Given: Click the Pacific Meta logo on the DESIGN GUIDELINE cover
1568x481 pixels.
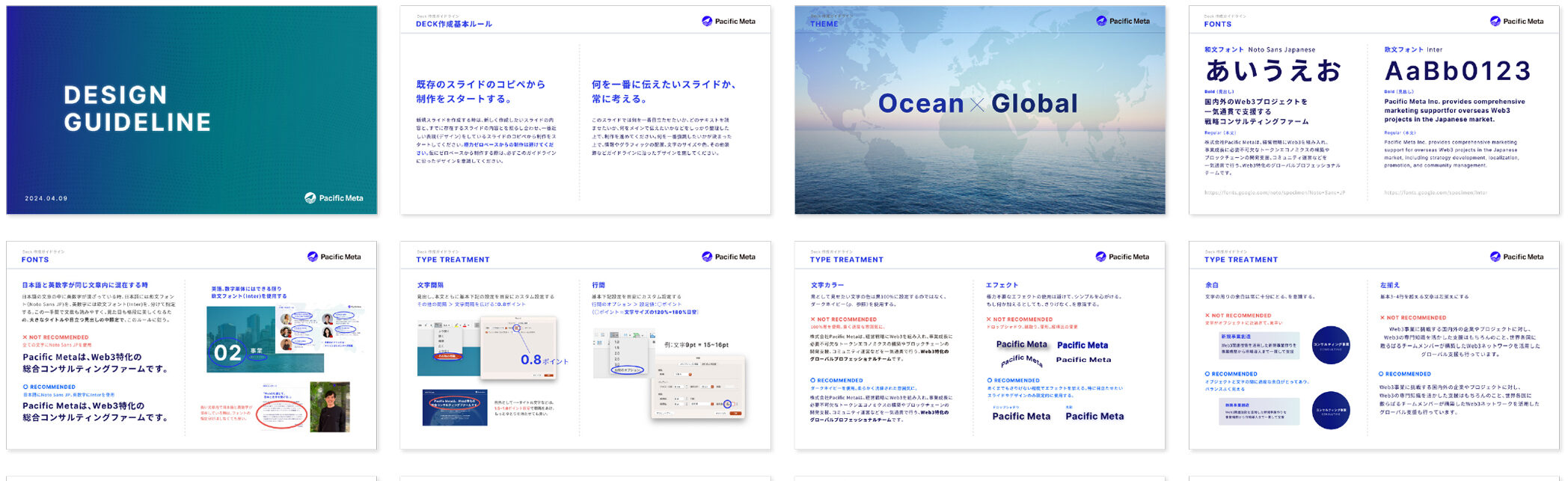Looking at the screenshot, I should tap(334, 198).
